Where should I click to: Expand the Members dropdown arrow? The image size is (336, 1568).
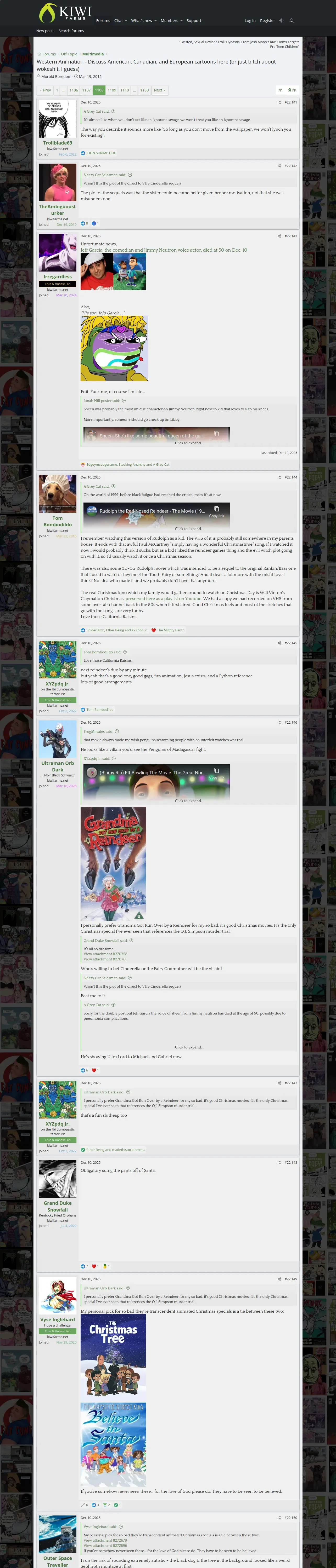182,21
